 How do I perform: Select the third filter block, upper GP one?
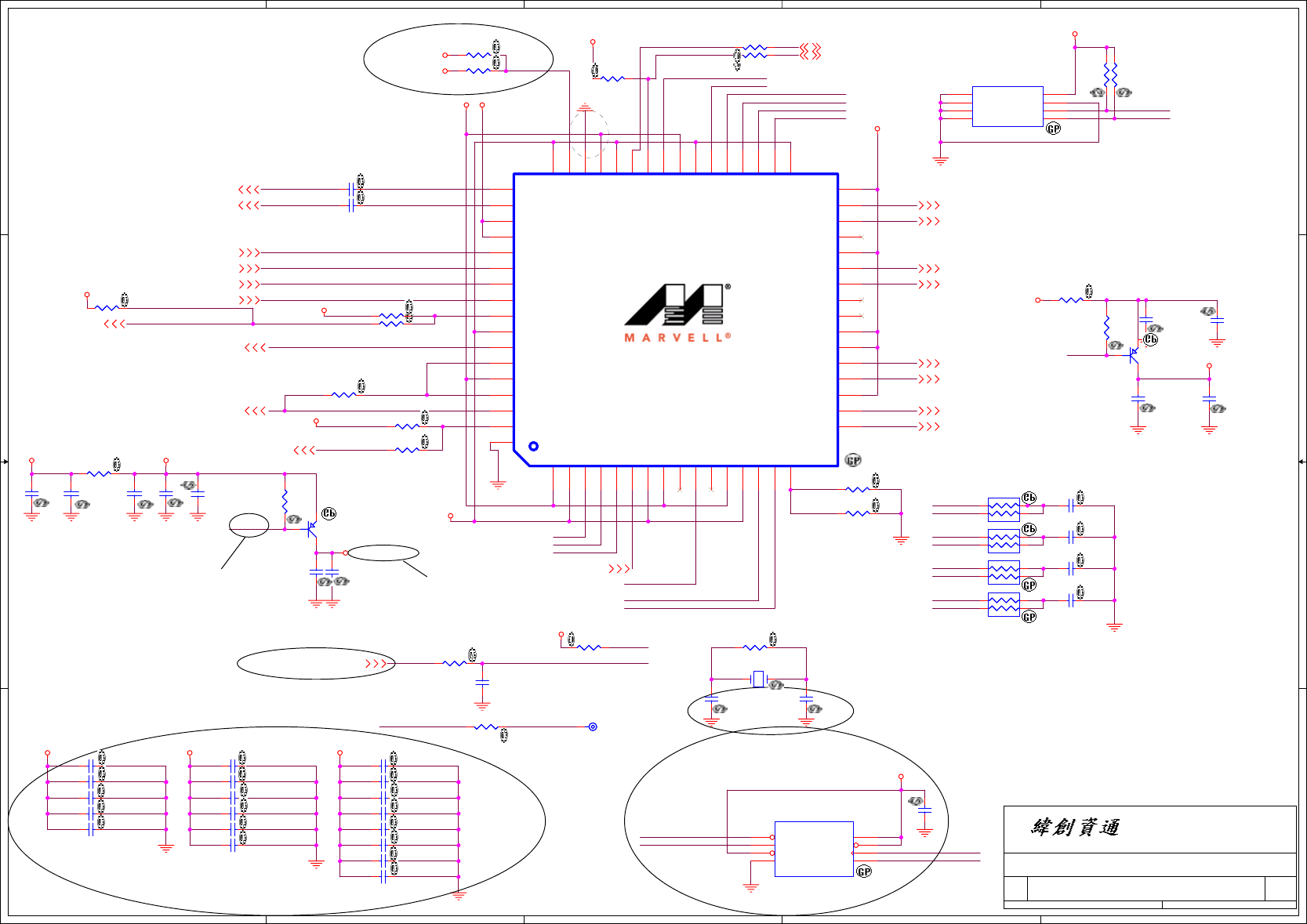(1004, 573)
